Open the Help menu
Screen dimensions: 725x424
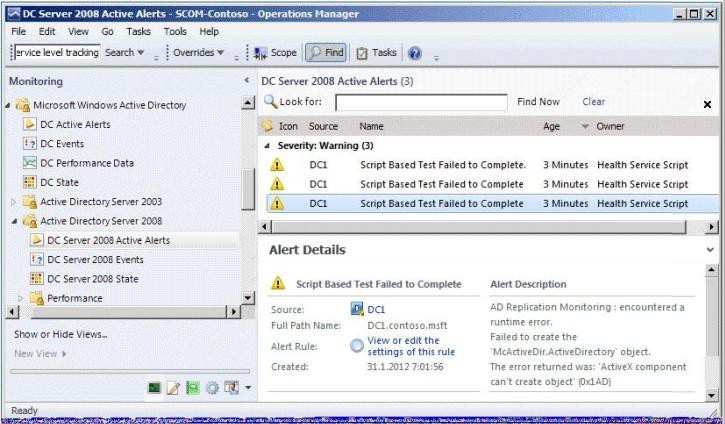pos(209,31)
